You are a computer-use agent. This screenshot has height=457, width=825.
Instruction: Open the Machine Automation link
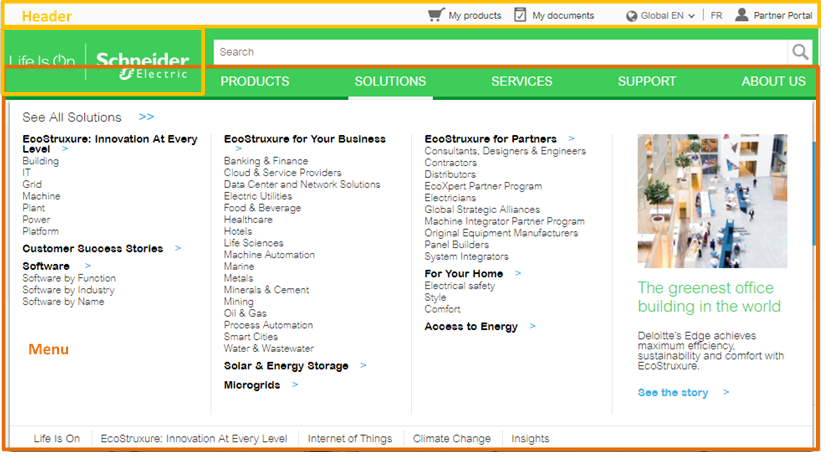(269, 255)
